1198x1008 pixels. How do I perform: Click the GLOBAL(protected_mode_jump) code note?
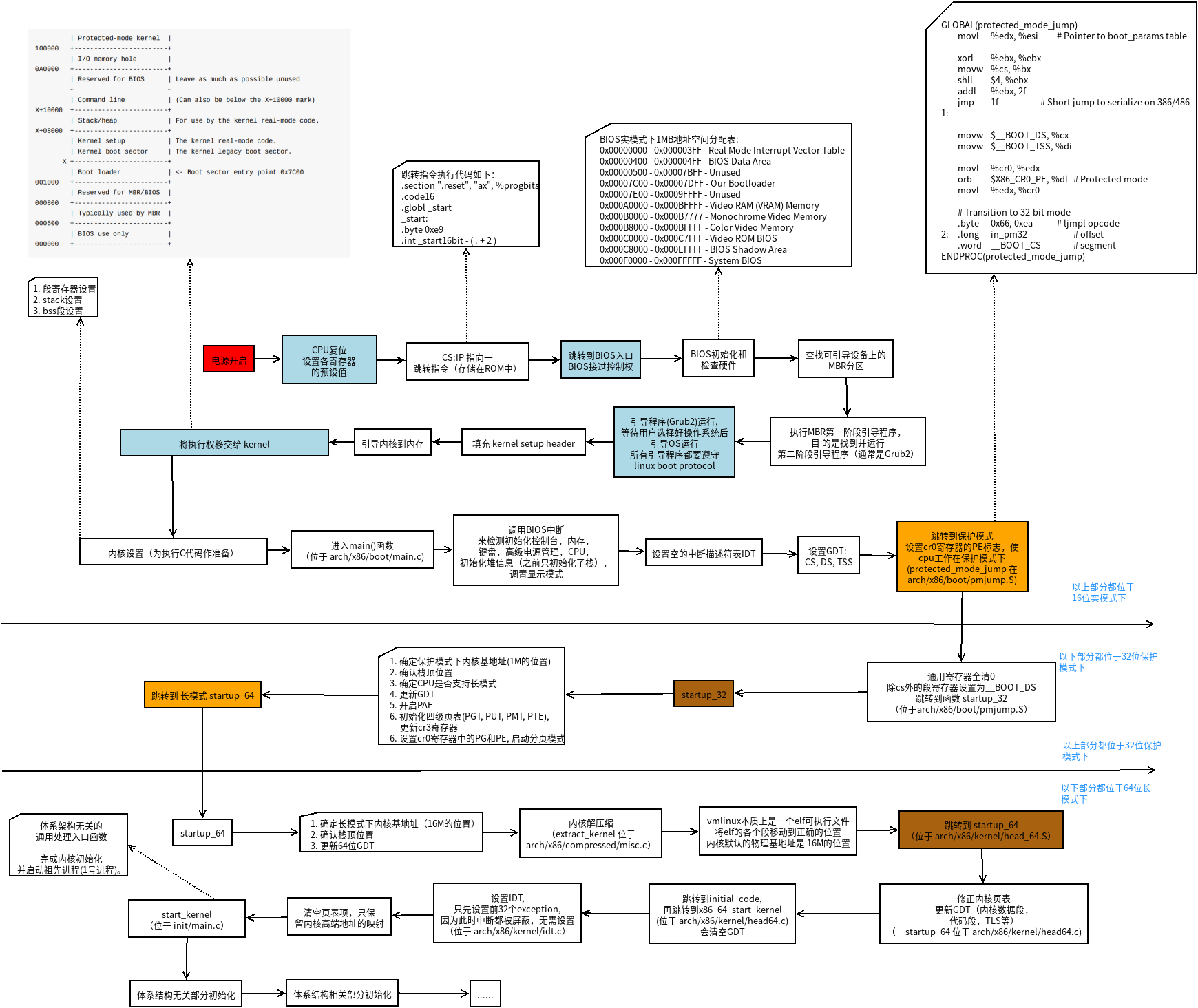(1061, 138)
